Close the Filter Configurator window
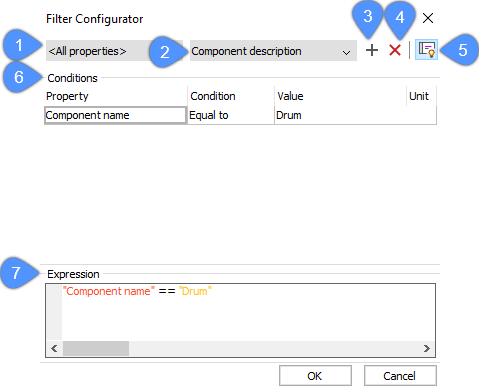479x390 pixels. [x=428, y=18]
